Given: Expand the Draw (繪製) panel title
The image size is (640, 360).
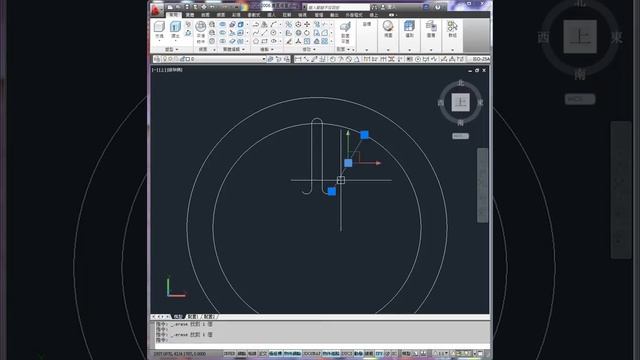Looking at the screenshot, I should [x=267, y=49].
